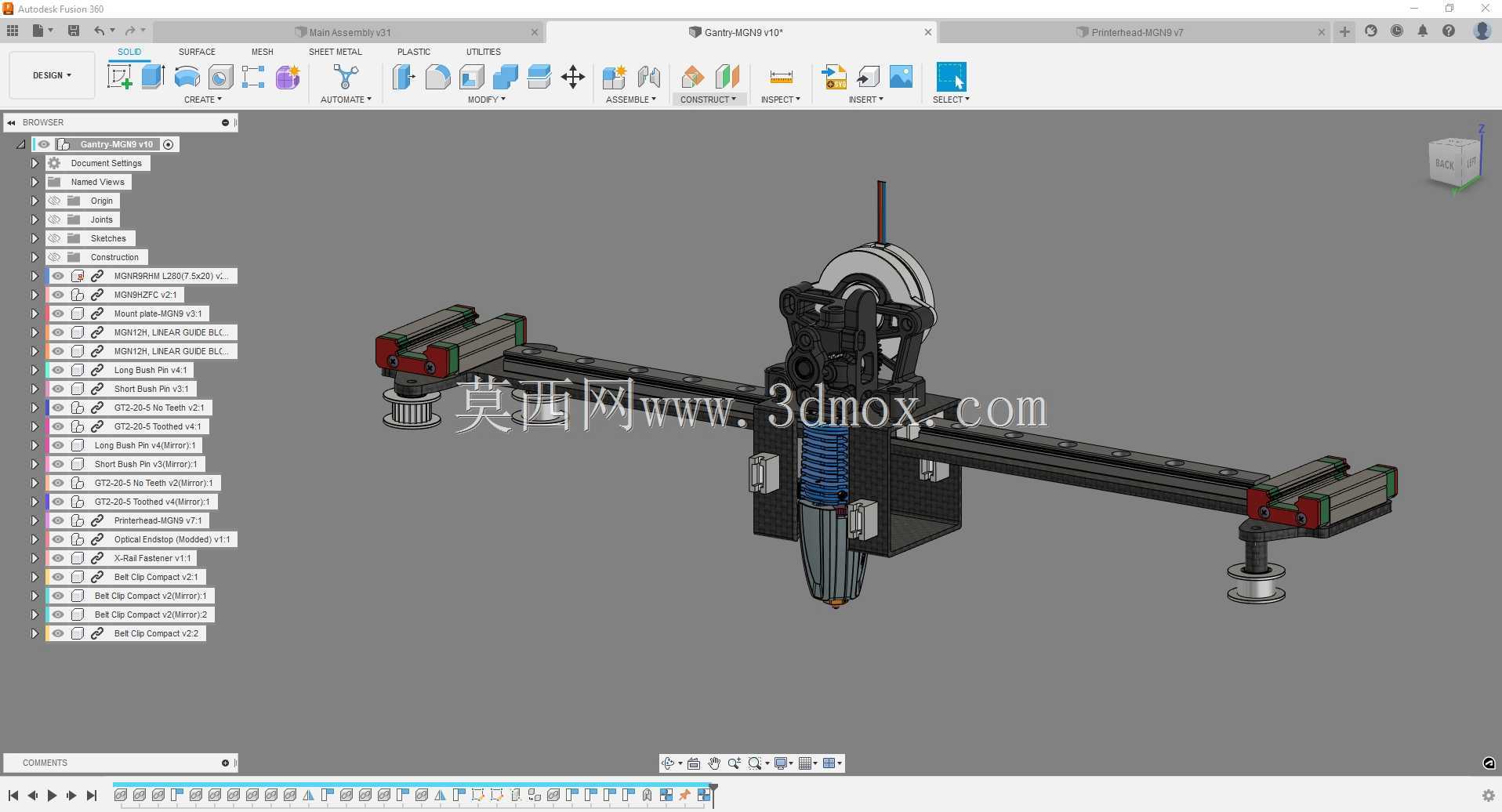Viewport: 1502px width, 812px height.
Task: Hide the Printerhead-MGN9 v7:1 component
Action: click(x=58, y=520)
